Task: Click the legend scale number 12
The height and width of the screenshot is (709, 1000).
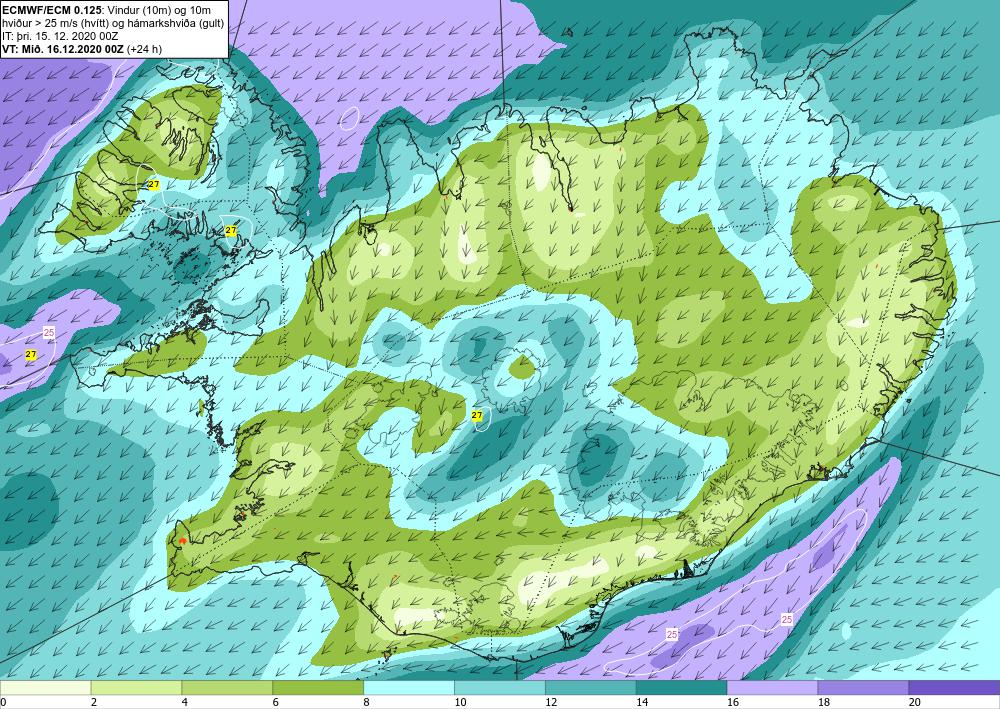Action: pyautogui.click(x=551, y=703)
